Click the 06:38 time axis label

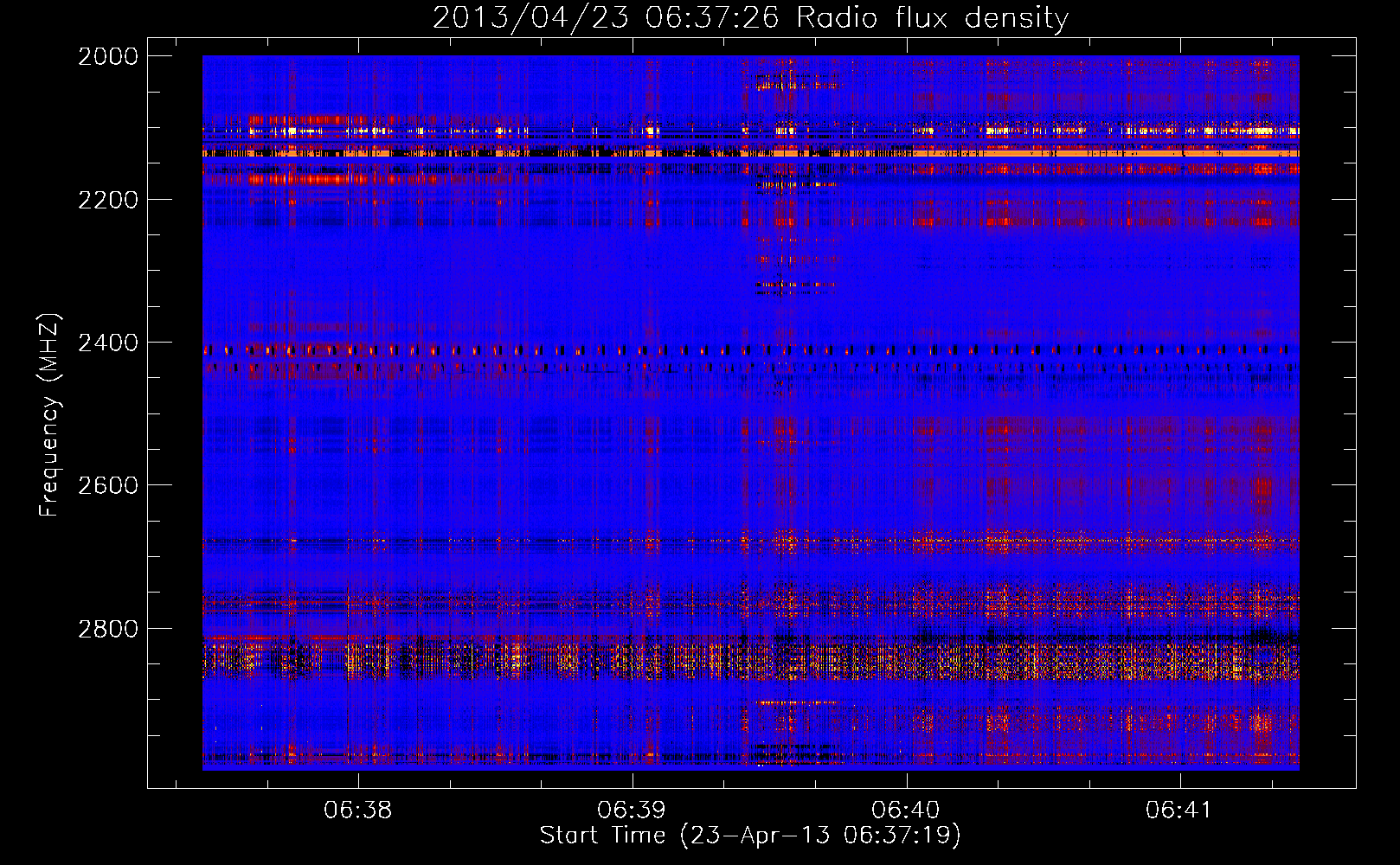pyautogui.click(x=357, y=811)
